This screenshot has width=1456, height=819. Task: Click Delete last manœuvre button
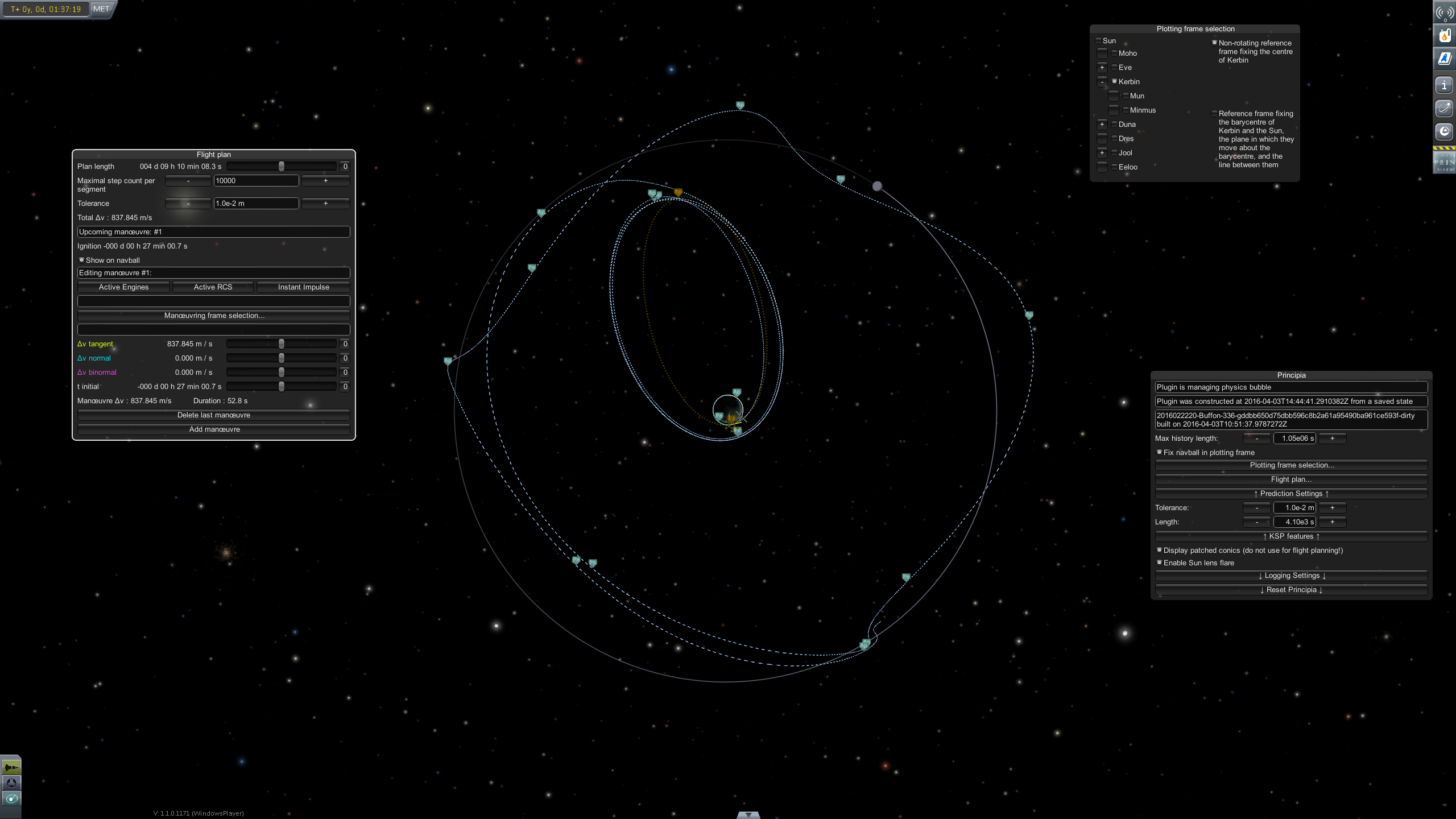214,415
